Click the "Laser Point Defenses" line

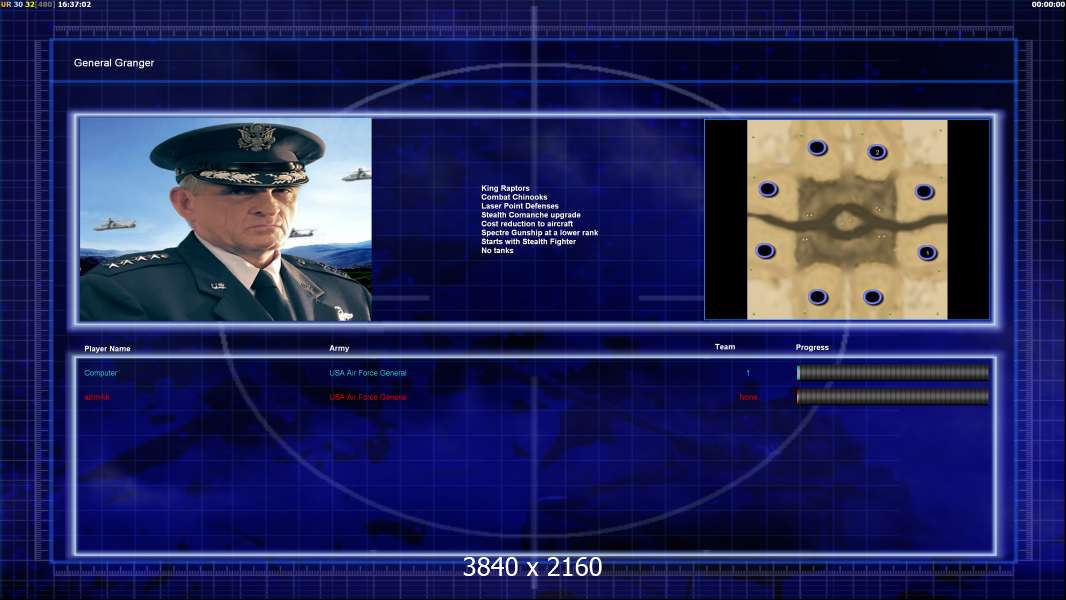pos(519,206)
